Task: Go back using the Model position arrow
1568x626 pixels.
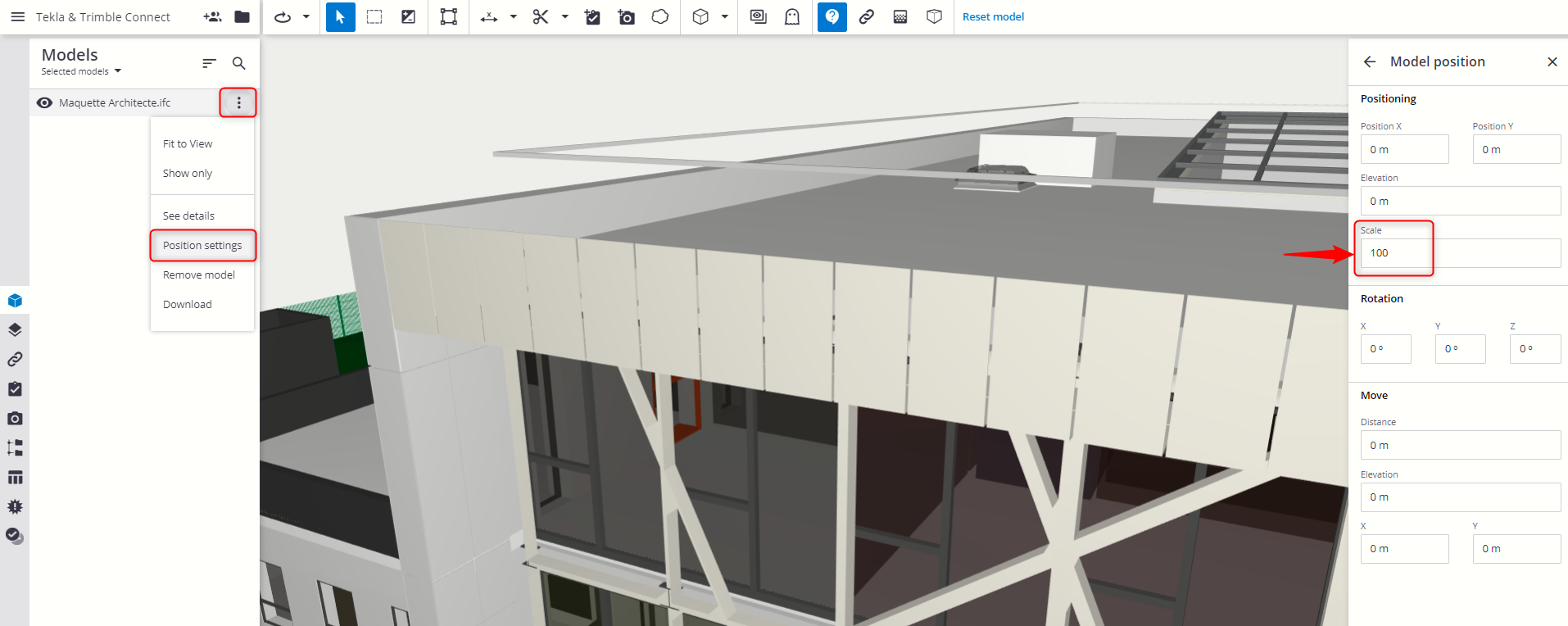Action: (1370, 61)
